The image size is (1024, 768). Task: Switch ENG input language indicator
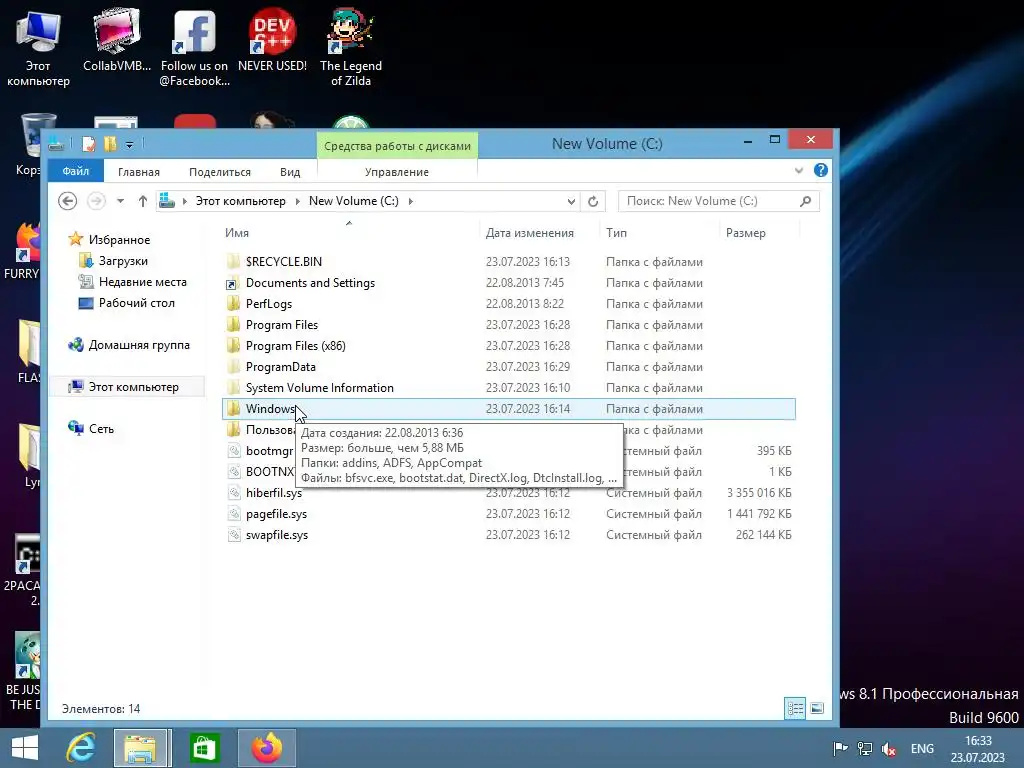[922, 748]
